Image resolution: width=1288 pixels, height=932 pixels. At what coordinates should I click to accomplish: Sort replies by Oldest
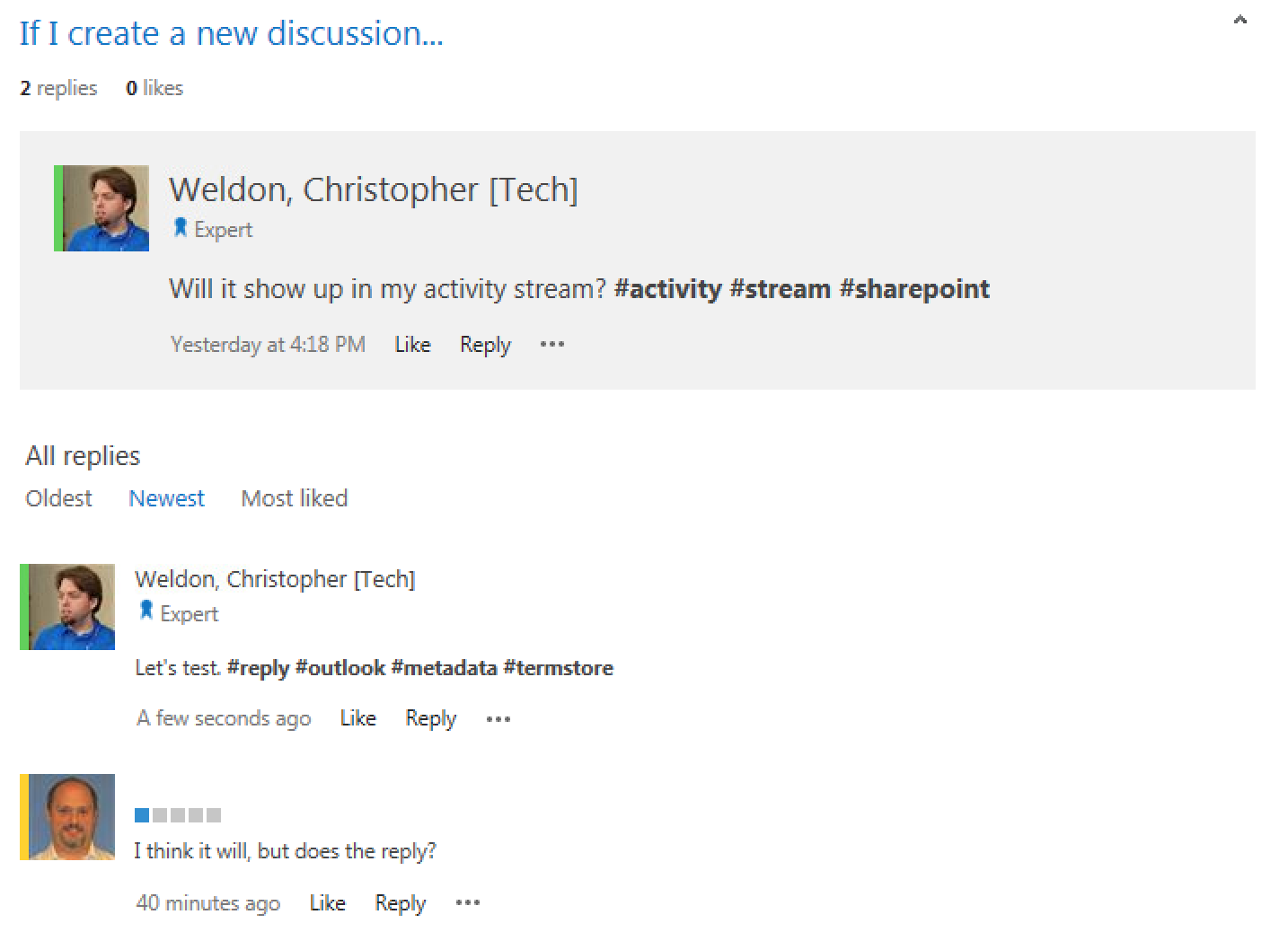tap(58, 498)
